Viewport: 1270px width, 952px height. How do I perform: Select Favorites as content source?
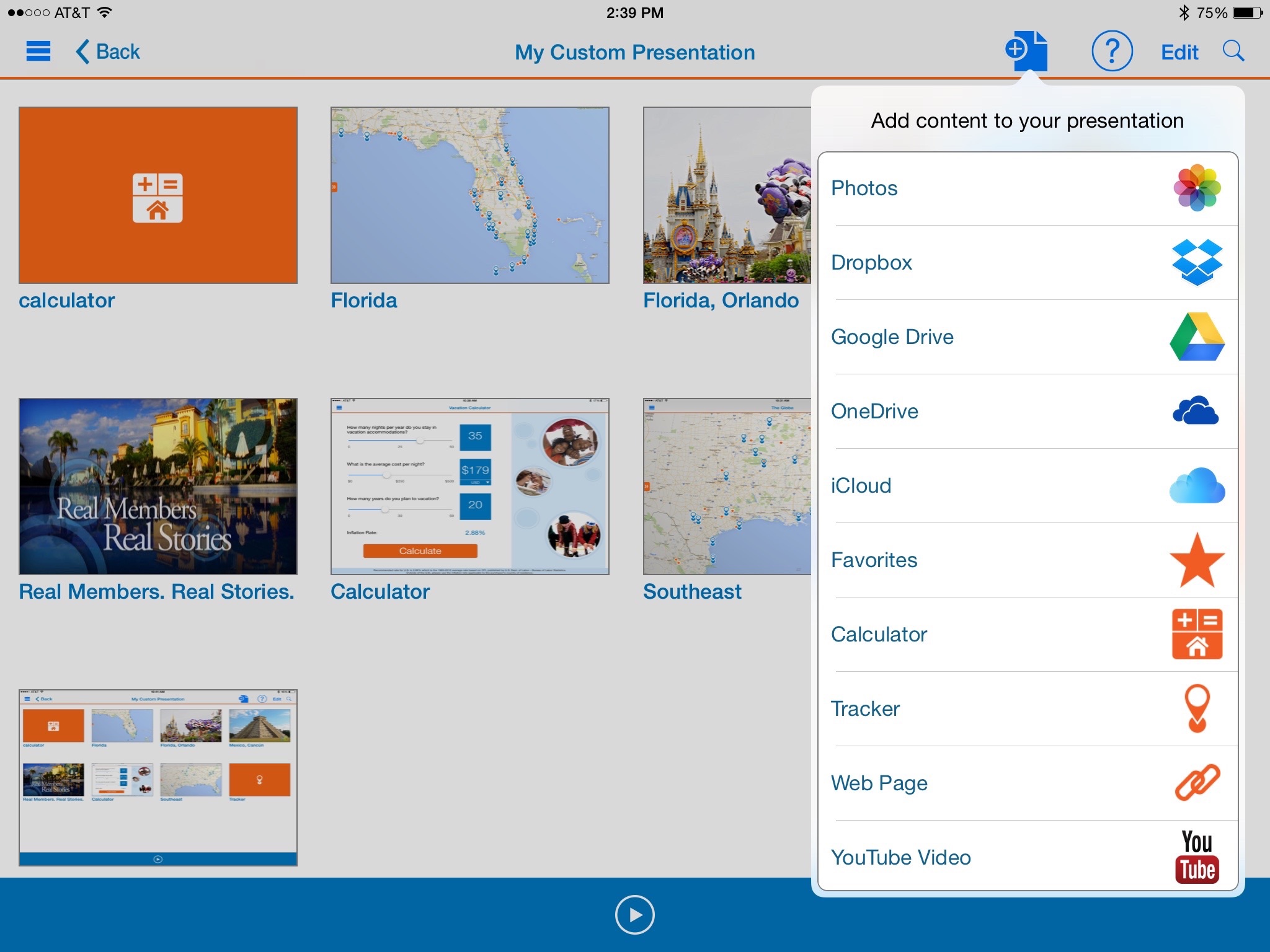click(1029, 559)
